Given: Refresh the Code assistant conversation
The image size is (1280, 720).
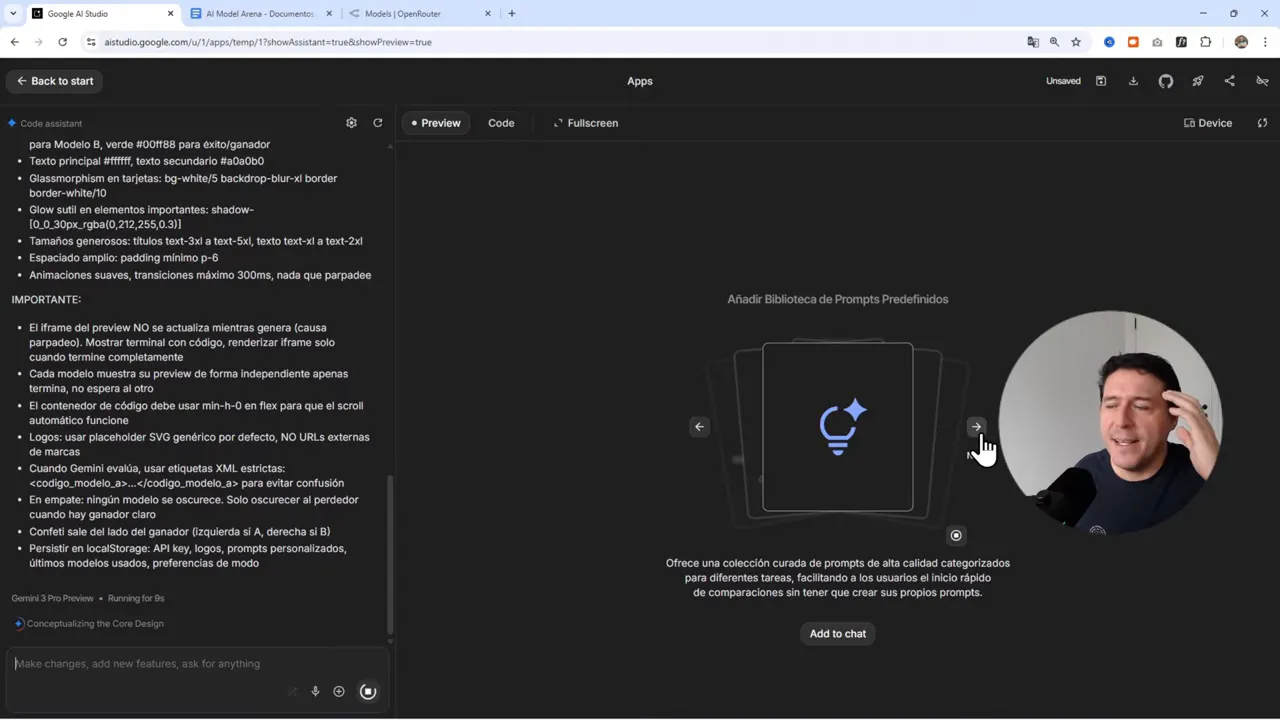Looking at the screenshot, I should point(377,122).
